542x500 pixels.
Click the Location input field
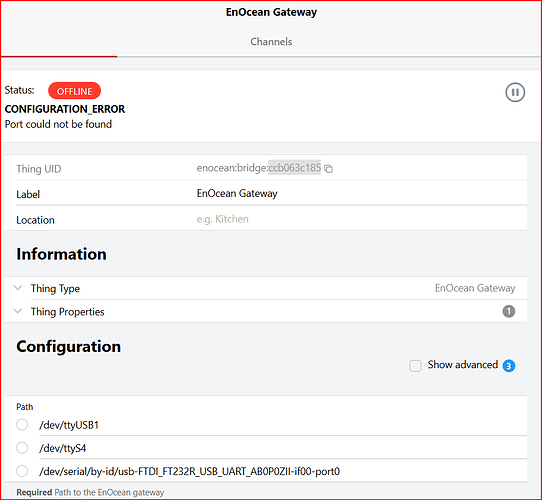point(361,219)
